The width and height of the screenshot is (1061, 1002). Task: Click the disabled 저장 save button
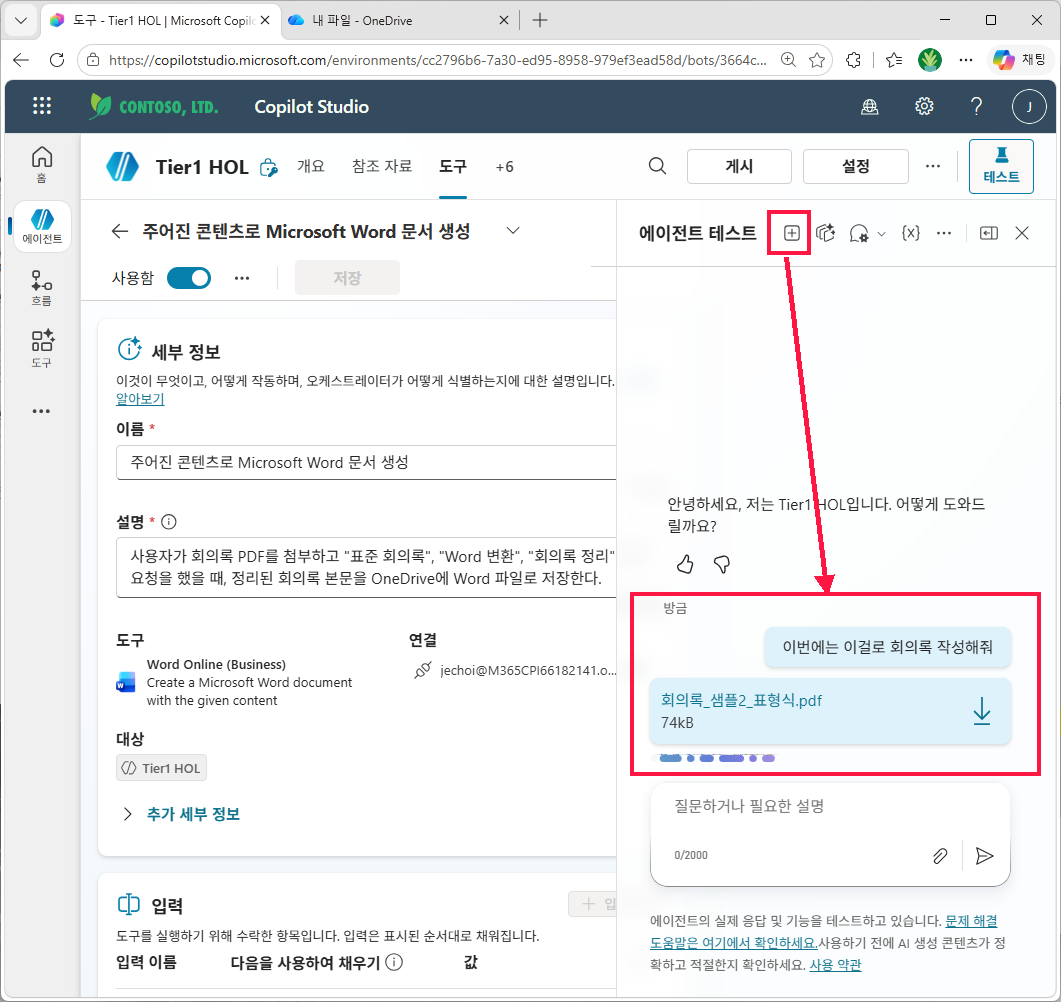(x=347, y=278)
